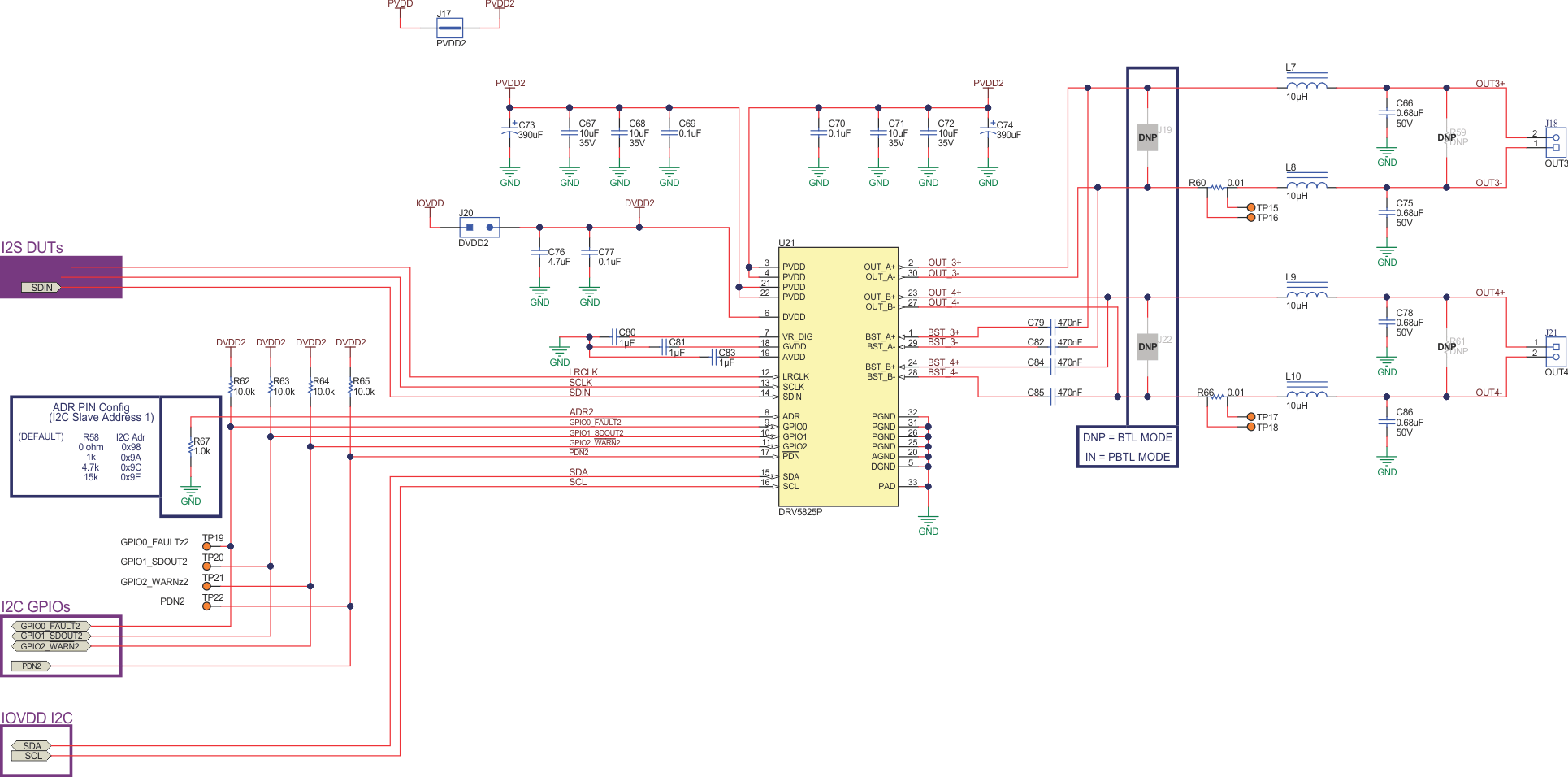Click the SDIN input port flag
The width and height of the screenshot is (1568, 777).
pyautogui.click(x=41, y=287)
